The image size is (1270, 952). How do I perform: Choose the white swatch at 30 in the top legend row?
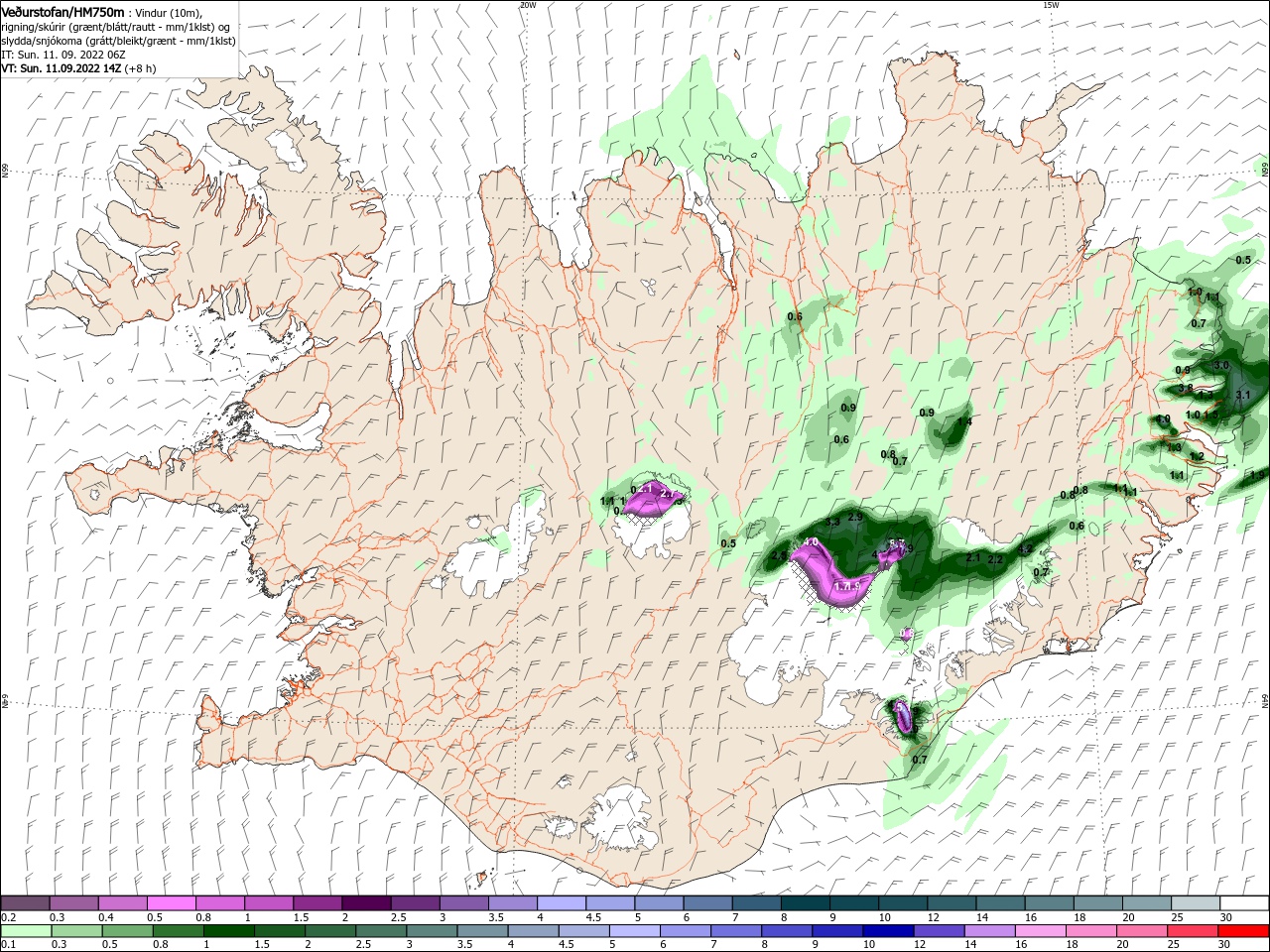(1244, 903)
